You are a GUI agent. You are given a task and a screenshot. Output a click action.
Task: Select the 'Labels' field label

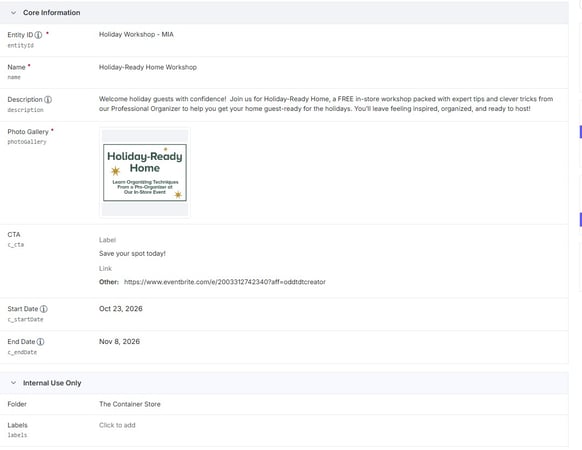point(17,425)
